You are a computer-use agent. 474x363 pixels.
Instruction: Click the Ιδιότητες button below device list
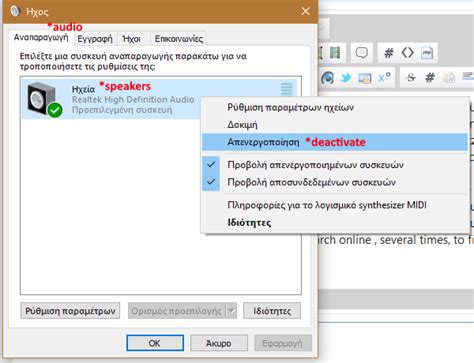click(x=272, y=311)
